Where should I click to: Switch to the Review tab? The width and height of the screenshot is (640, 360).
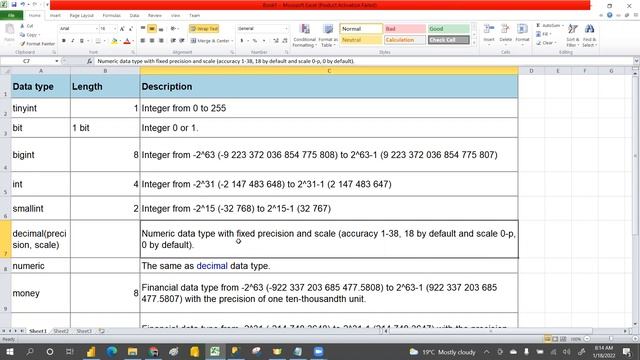tap(155, 16)
